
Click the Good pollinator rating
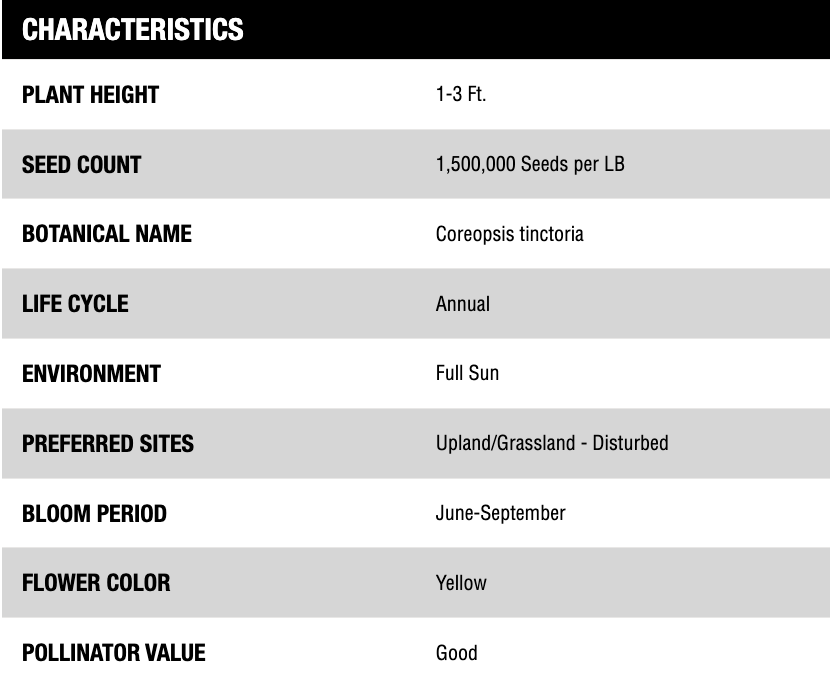[457, 653]
